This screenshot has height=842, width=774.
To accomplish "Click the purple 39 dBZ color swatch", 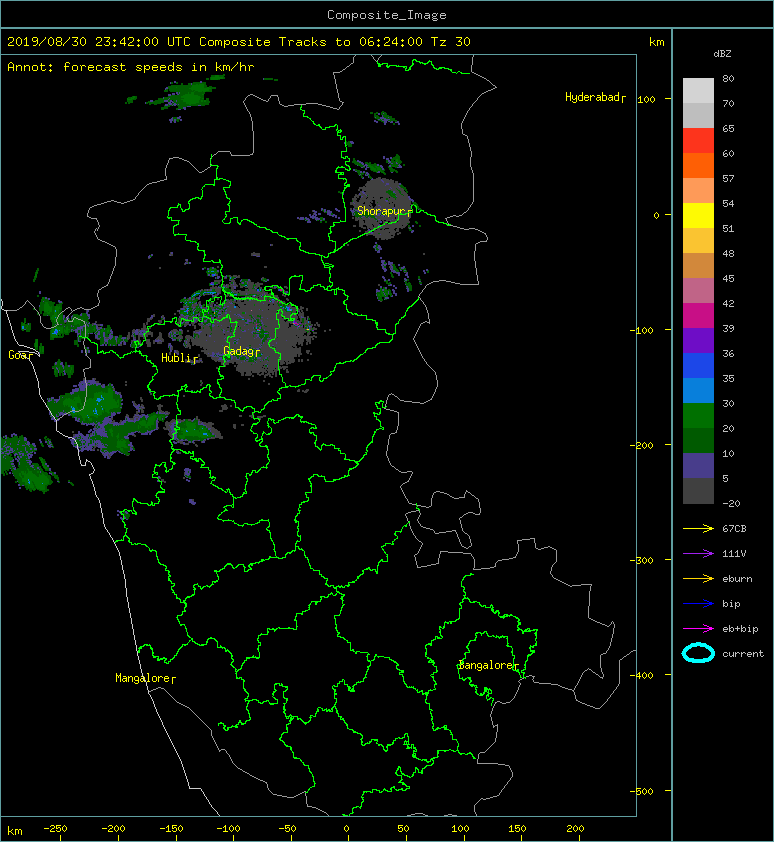I will (x=698, y=340).
